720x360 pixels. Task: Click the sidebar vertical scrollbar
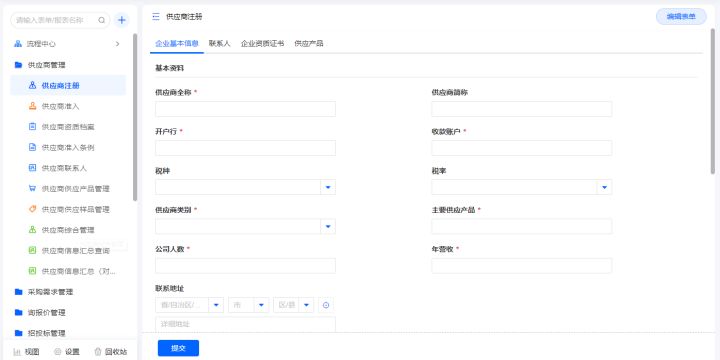coord(135,117)
